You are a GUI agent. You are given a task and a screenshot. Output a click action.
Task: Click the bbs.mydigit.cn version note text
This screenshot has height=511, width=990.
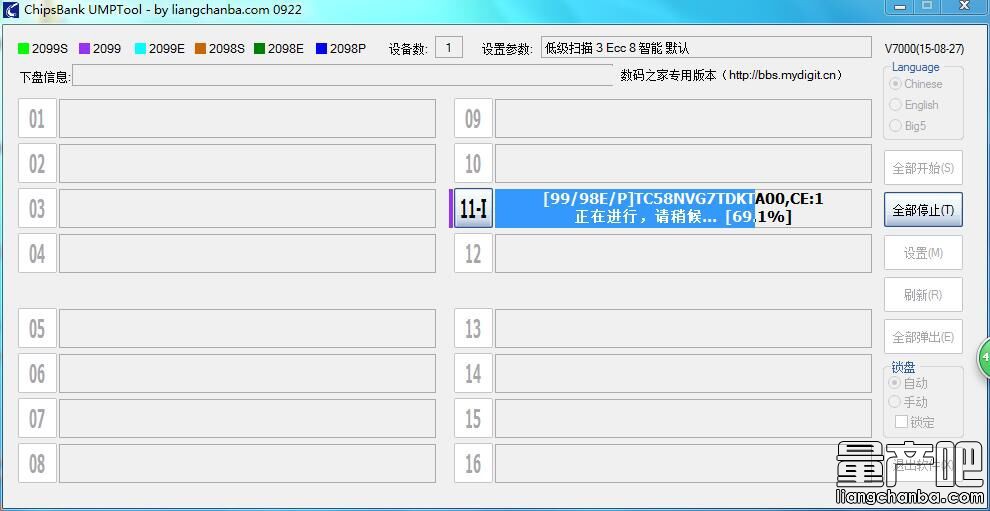pyautogui.click(x=732, y=75)
